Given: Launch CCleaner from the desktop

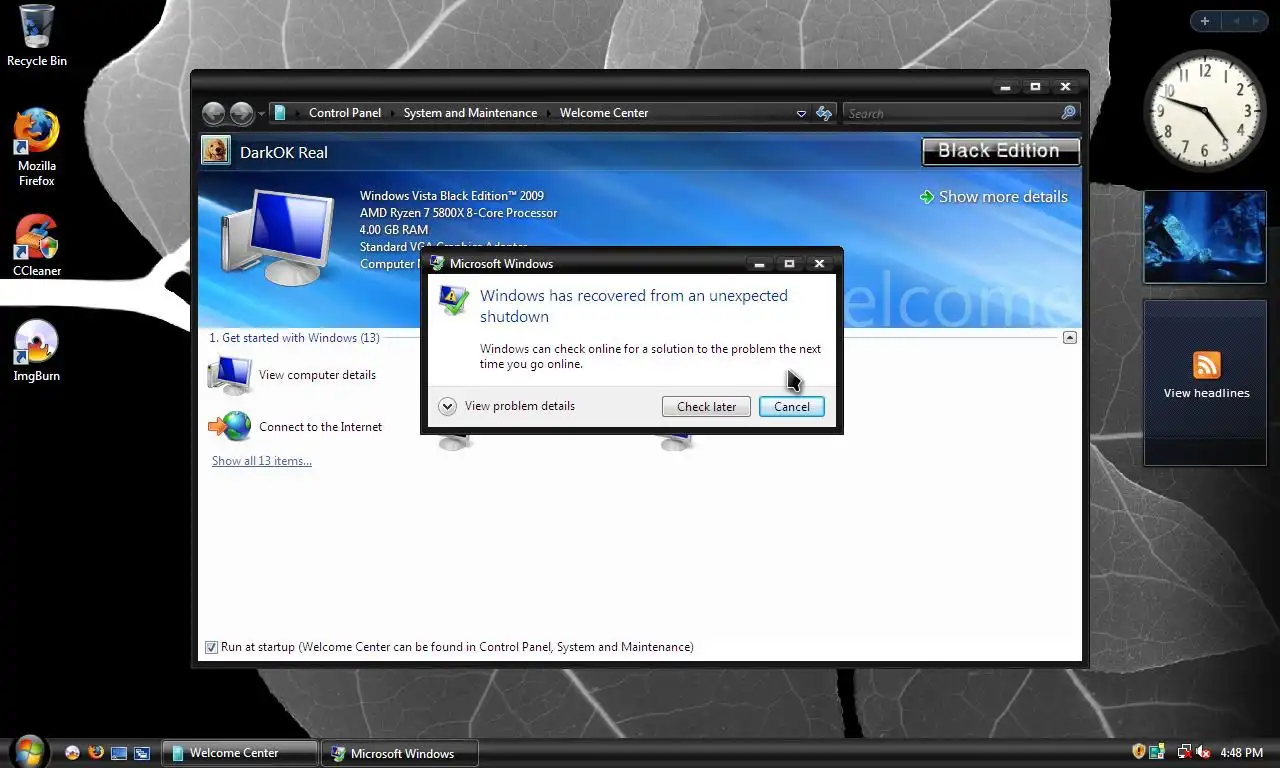Looking at the screenshot, I should [36, 246].
